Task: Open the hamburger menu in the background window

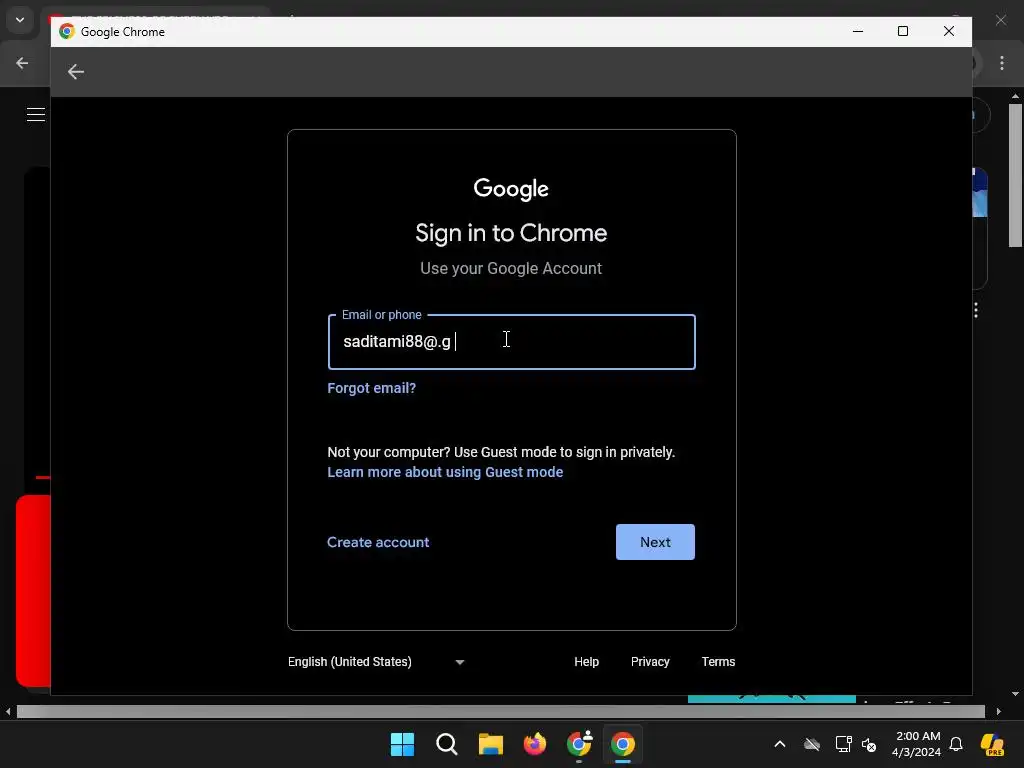Action: pyautogui.click(x=36, y=115)
